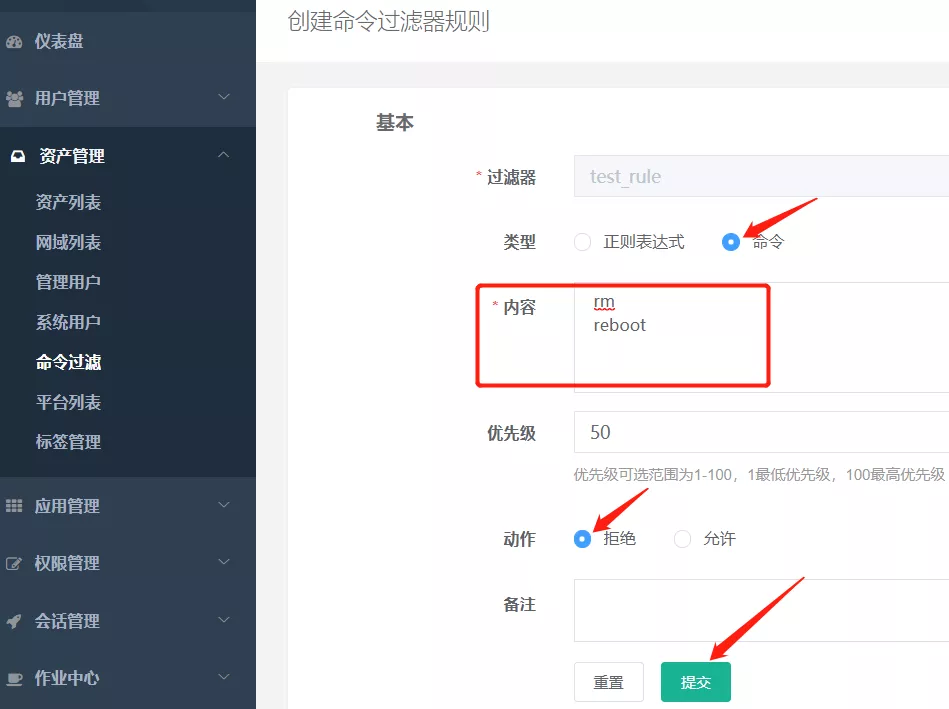Expand the 用户管理 menu chevron
949x709 pixels.
tap(224, 97)
